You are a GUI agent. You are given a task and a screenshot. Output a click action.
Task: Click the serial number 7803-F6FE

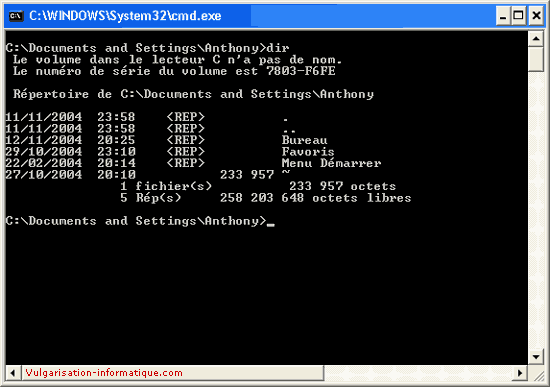click(x=301, y=71)
